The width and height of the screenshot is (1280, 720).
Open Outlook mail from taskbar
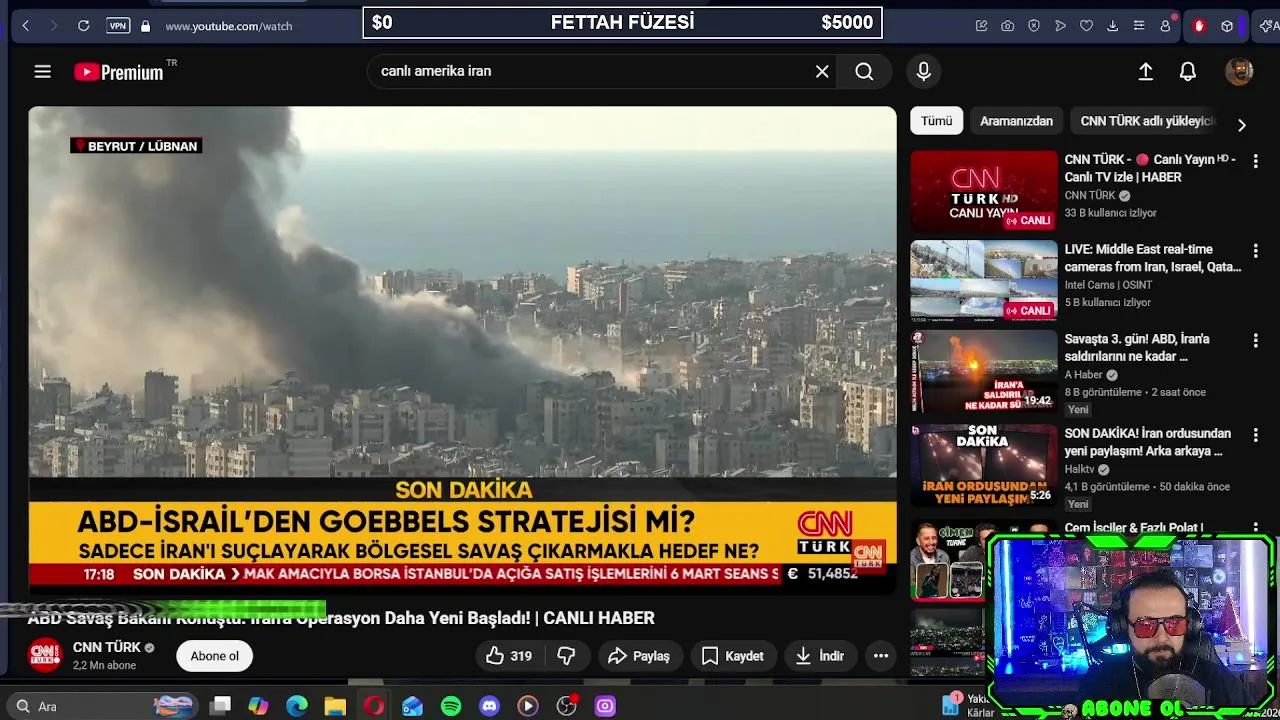[412, 706]
